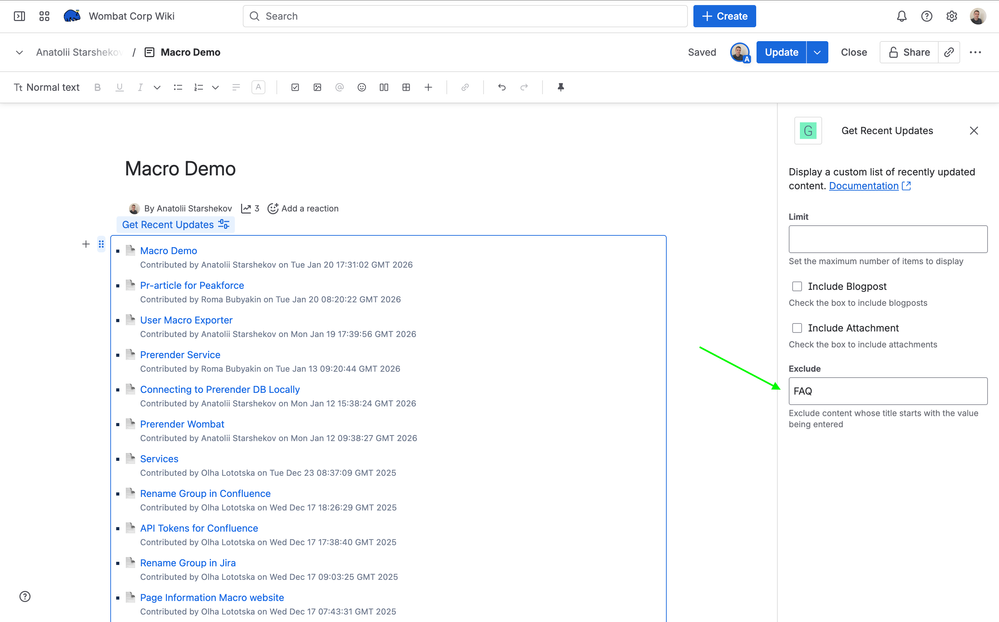Image resolution: width=999 pixels, height=622 pixels.
Task: Toggle the sidebar panel icon
Action: tap(20, 16)
